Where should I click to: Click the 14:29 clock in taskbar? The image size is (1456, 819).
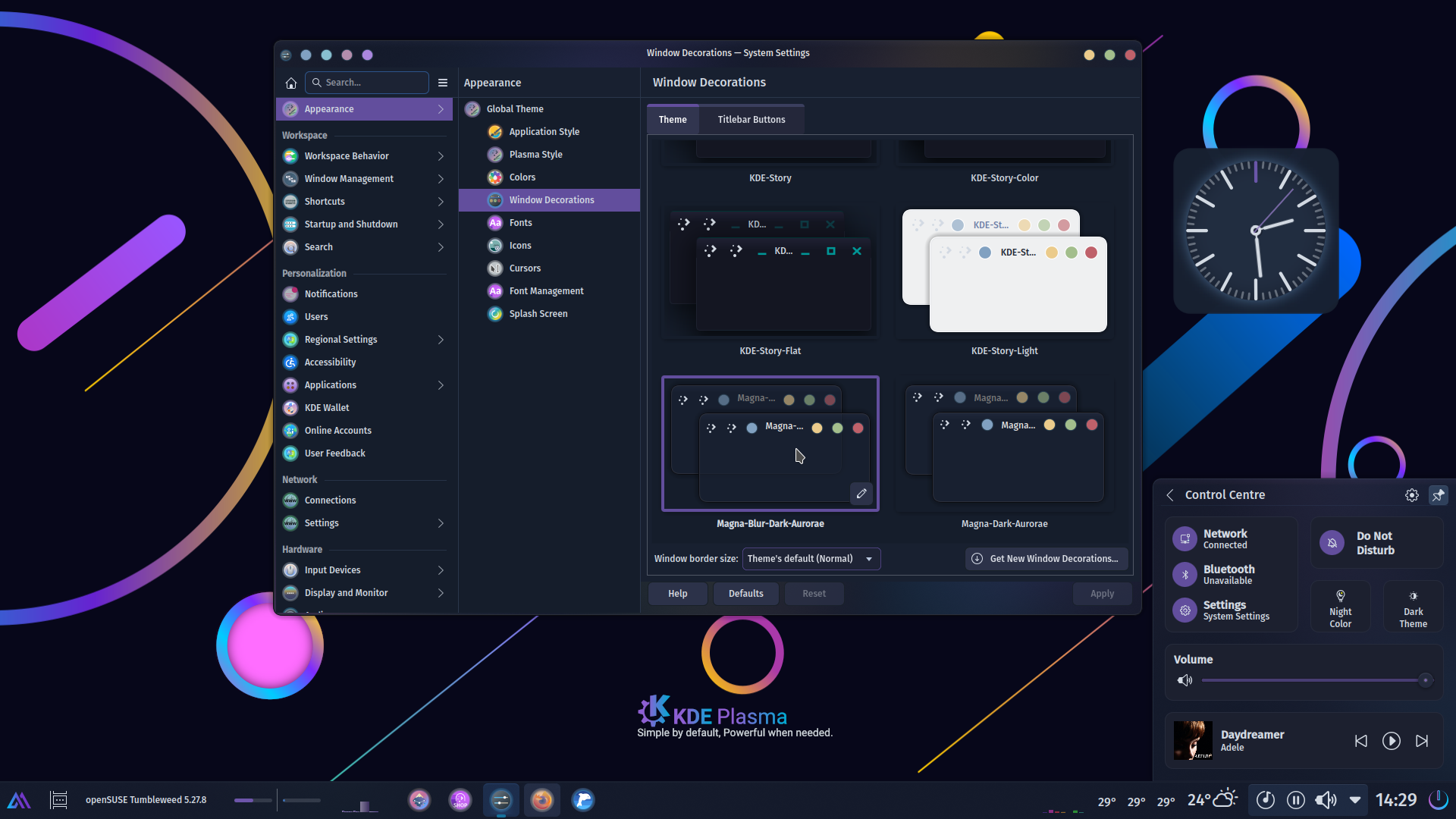(1396, 800)
